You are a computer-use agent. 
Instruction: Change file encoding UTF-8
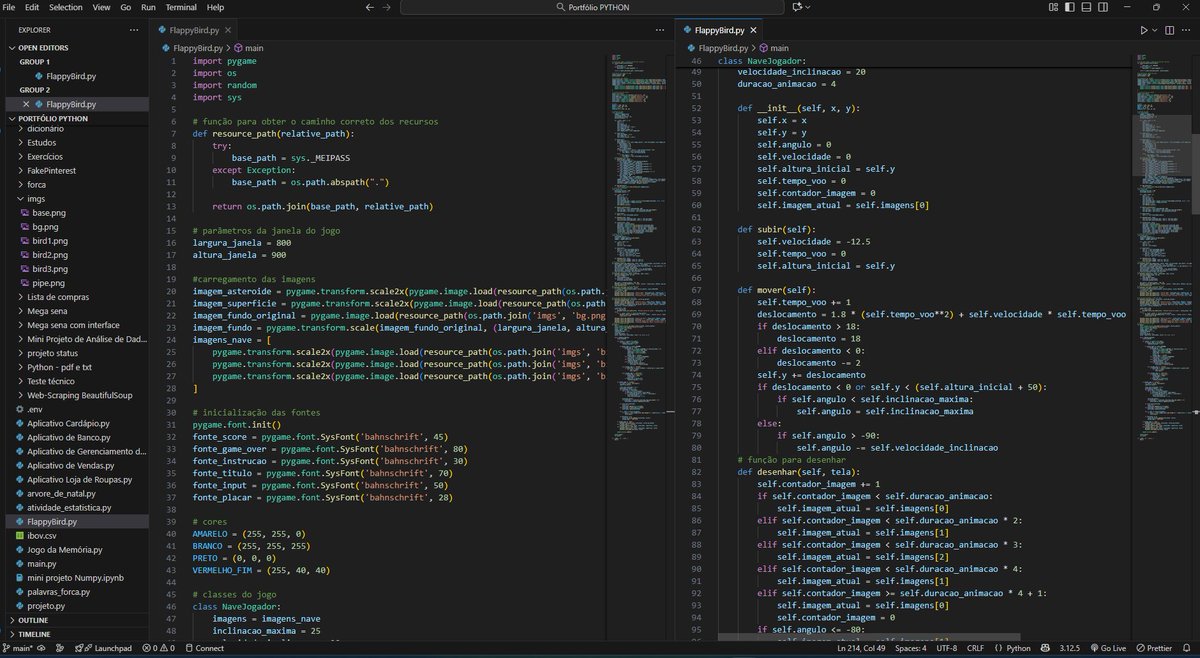946,648
